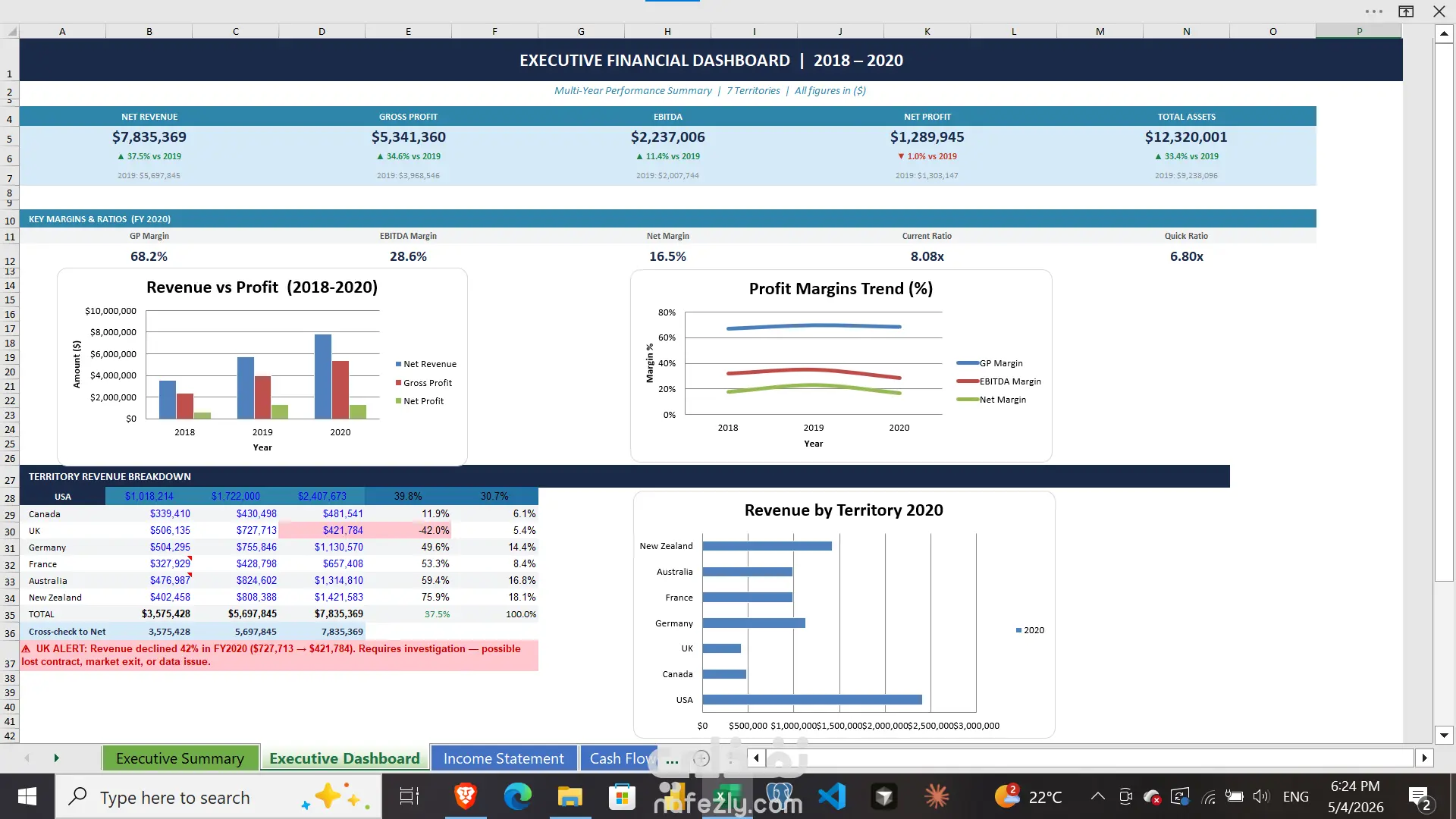Click the Select All corner triangle
1456x819 pixels.
point(11,31)
